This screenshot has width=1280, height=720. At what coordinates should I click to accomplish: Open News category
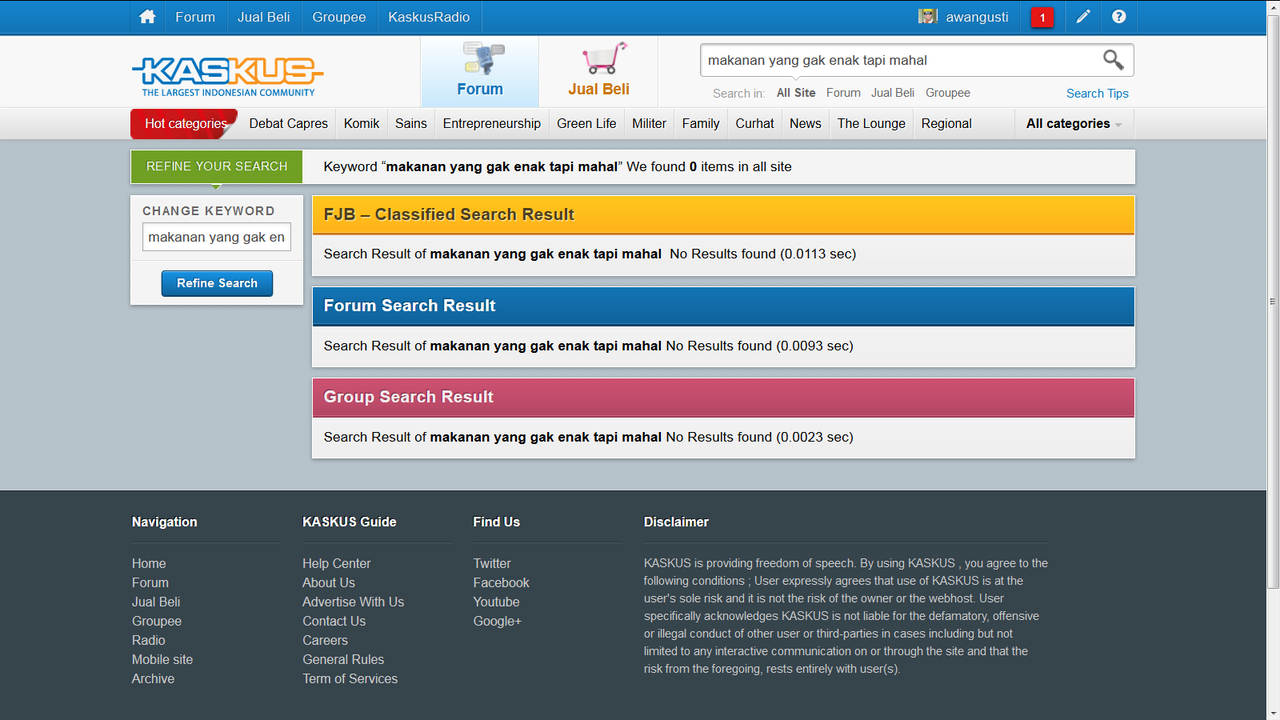(x=805, y=124)
